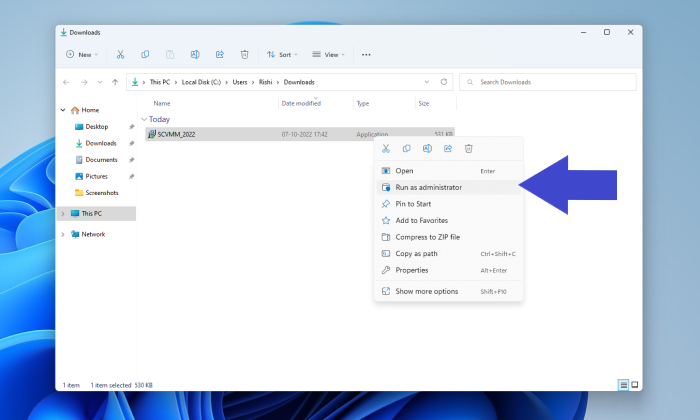This screenshot has width=700, height=420.
Task: Click the Rename icon in the toolbar
Action: coord(195,54)
